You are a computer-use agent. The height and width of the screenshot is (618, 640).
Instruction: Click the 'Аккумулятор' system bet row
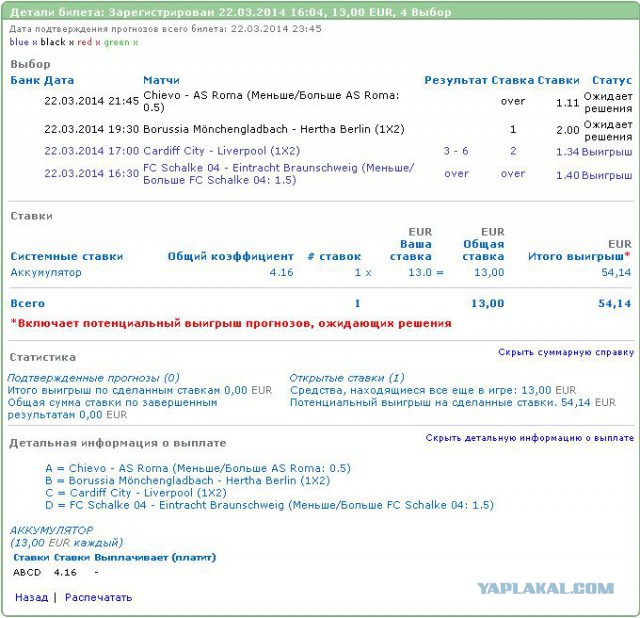[46, 272]
